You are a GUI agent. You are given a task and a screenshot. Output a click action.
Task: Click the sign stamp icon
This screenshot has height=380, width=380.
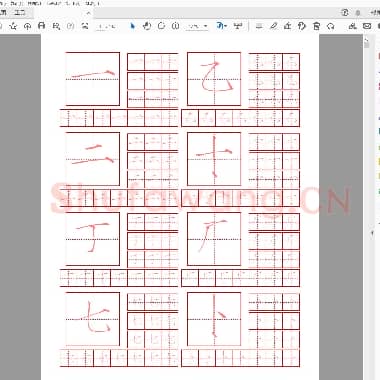[287, 26]
